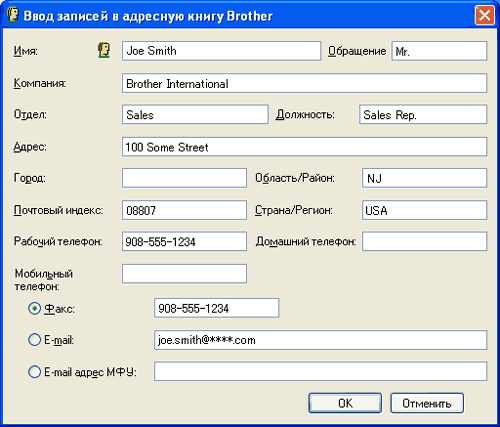Confirm the entry with the OK button
500x427 pixels.
coord(345,403)
